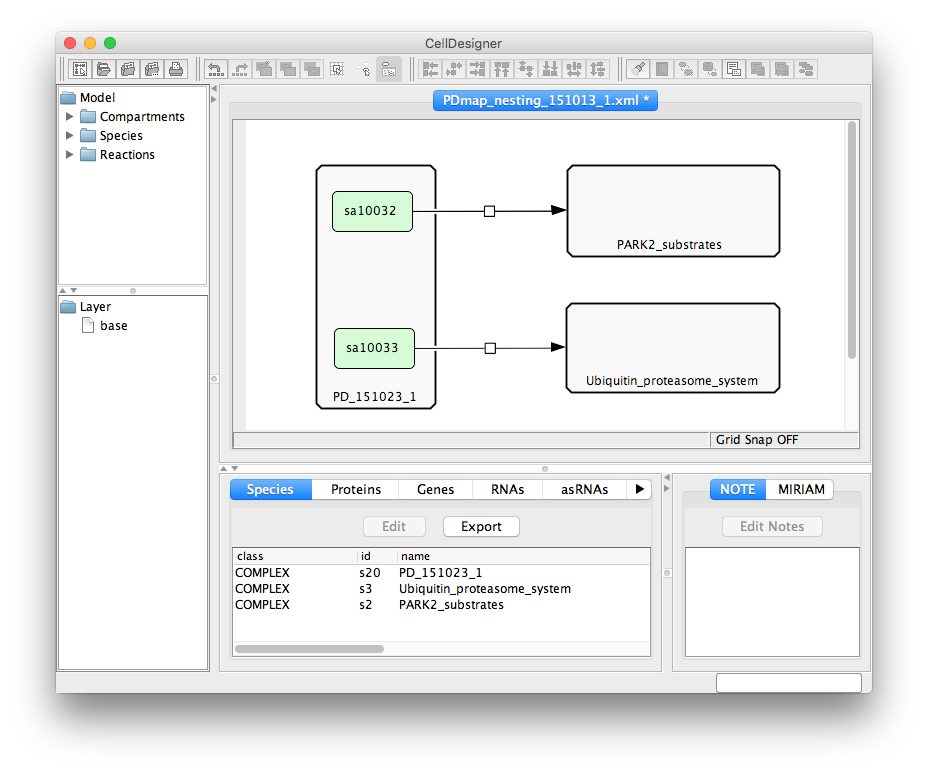
Task: Click the Export button
Action: coord(481,526)
